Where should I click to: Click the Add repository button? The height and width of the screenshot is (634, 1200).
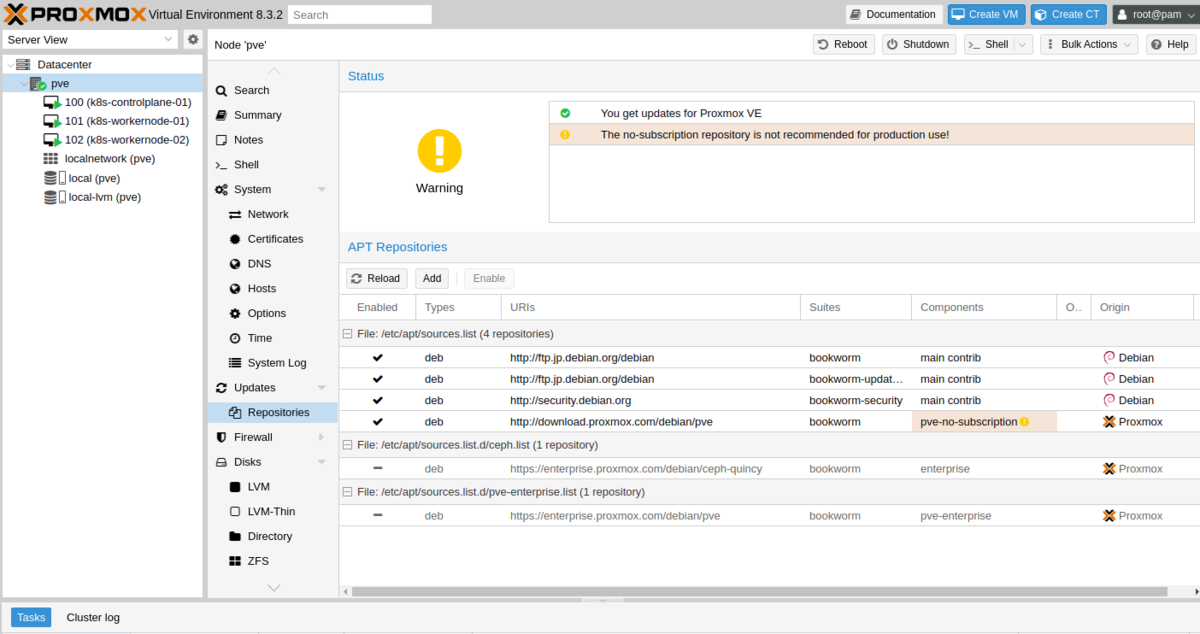432,278
